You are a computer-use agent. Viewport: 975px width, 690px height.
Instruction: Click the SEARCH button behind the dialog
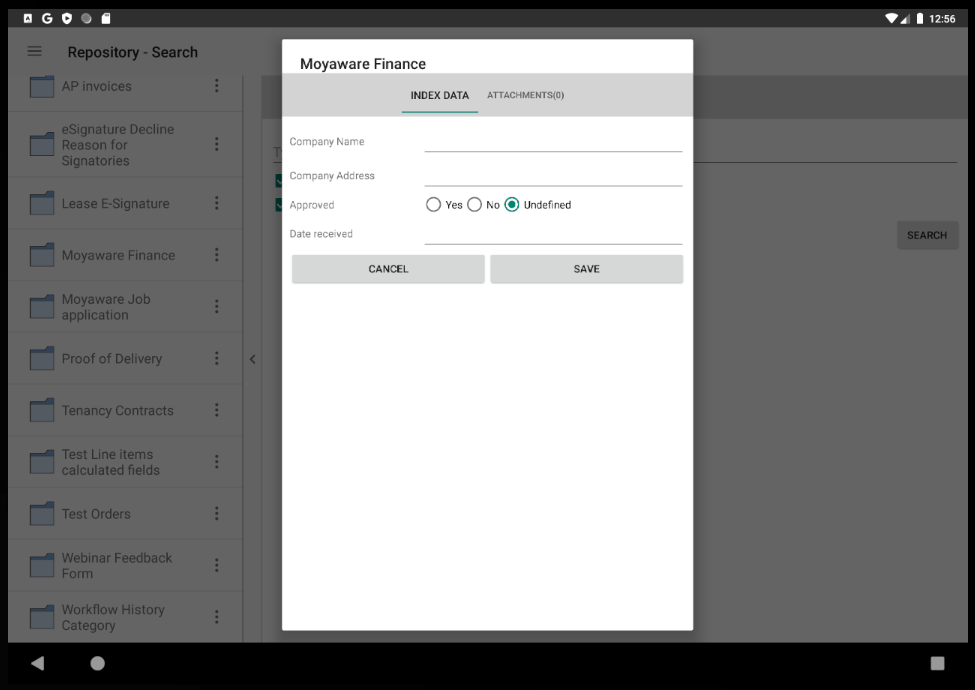click(927, 235)
